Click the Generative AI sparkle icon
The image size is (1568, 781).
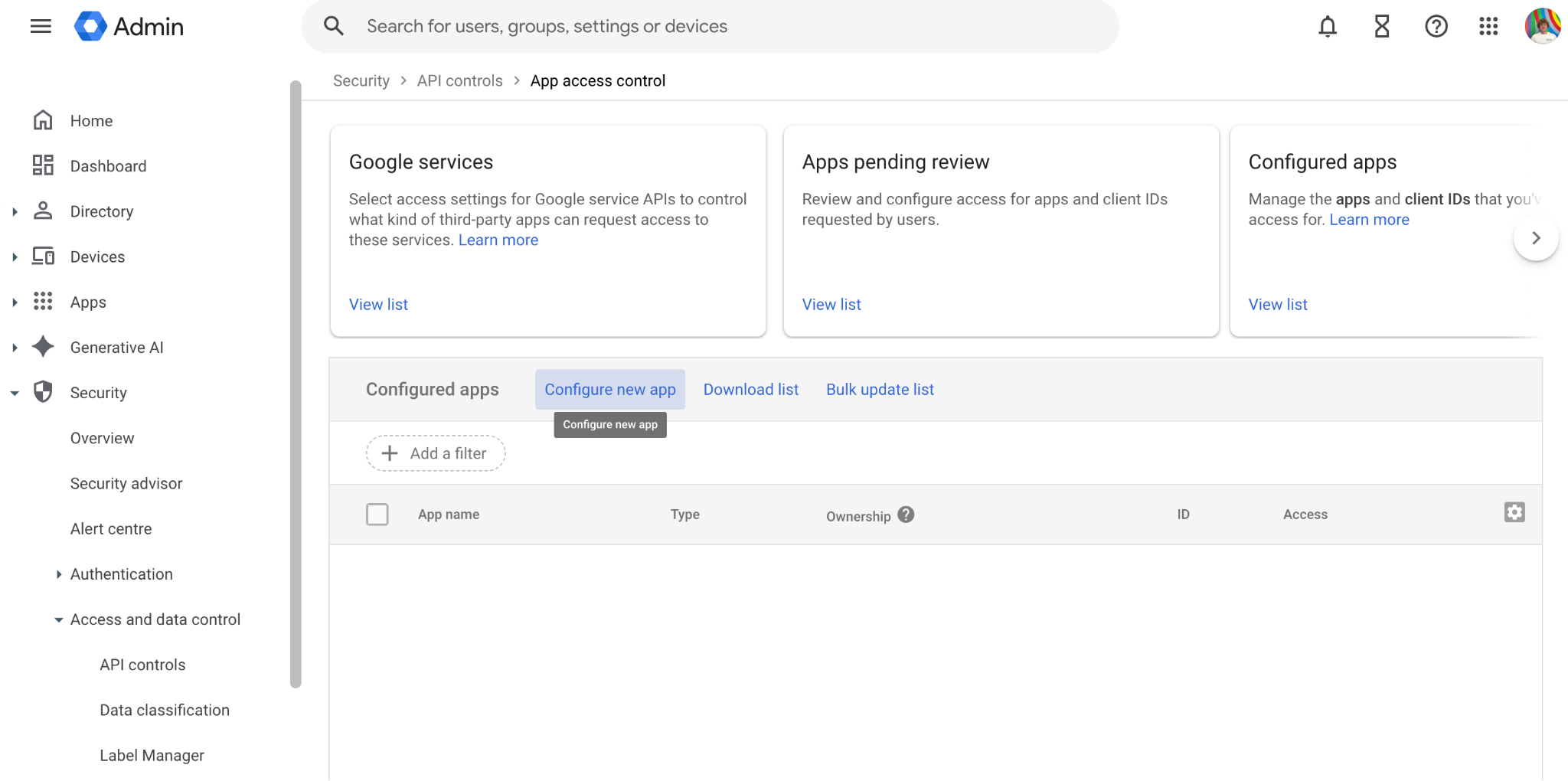point(43,346)
